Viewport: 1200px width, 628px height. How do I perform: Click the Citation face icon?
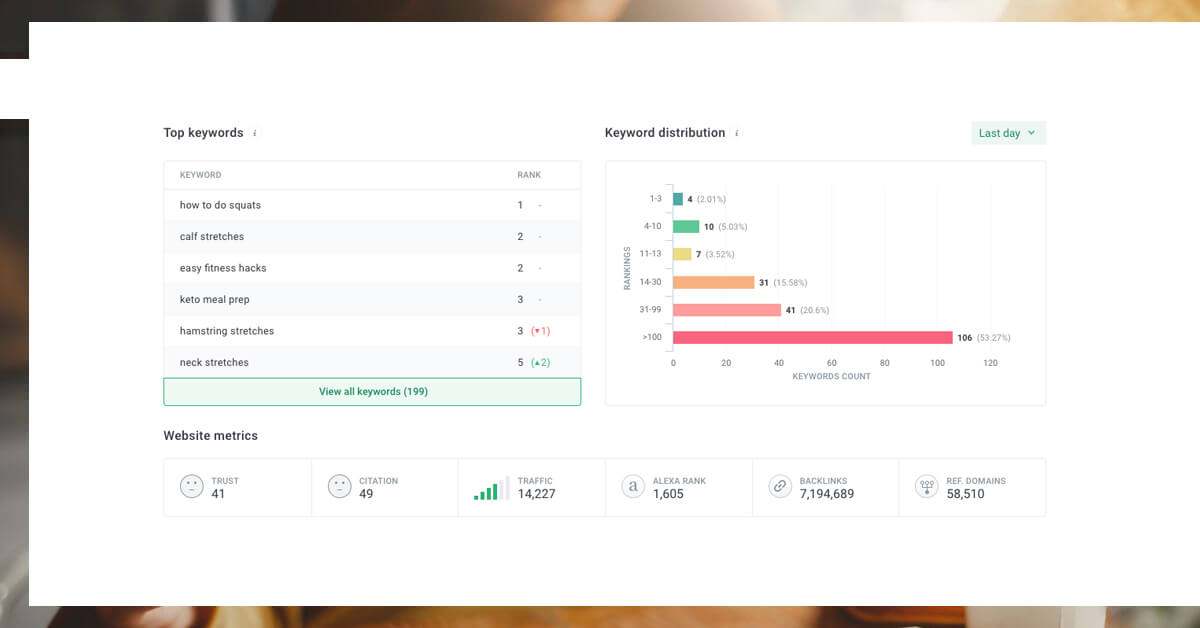[x=339, y=487]
